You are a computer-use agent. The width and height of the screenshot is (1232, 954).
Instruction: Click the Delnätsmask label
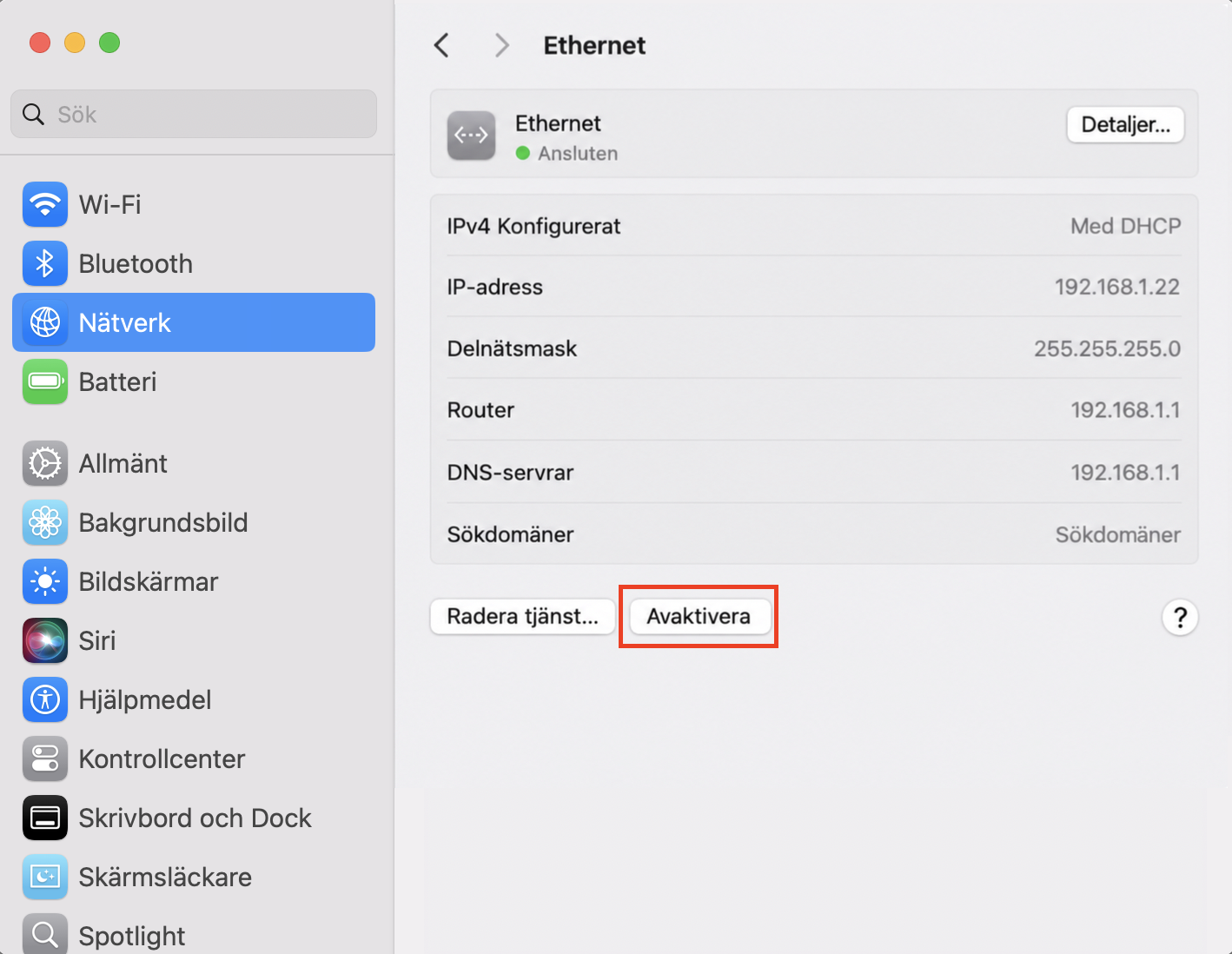(512, 348)
